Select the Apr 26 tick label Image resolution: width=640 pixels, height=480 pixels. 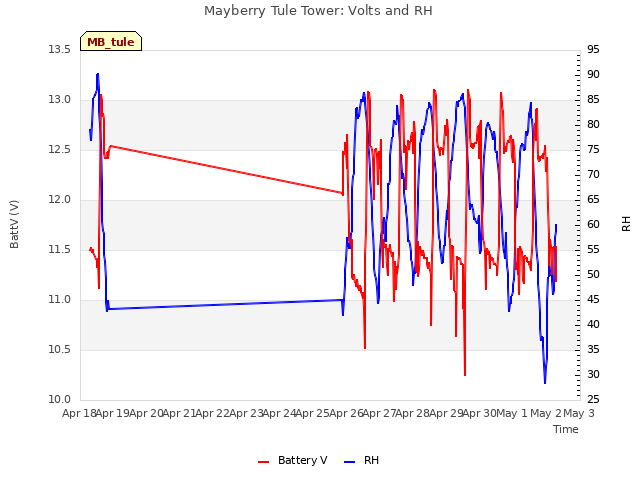click(346, 413)
